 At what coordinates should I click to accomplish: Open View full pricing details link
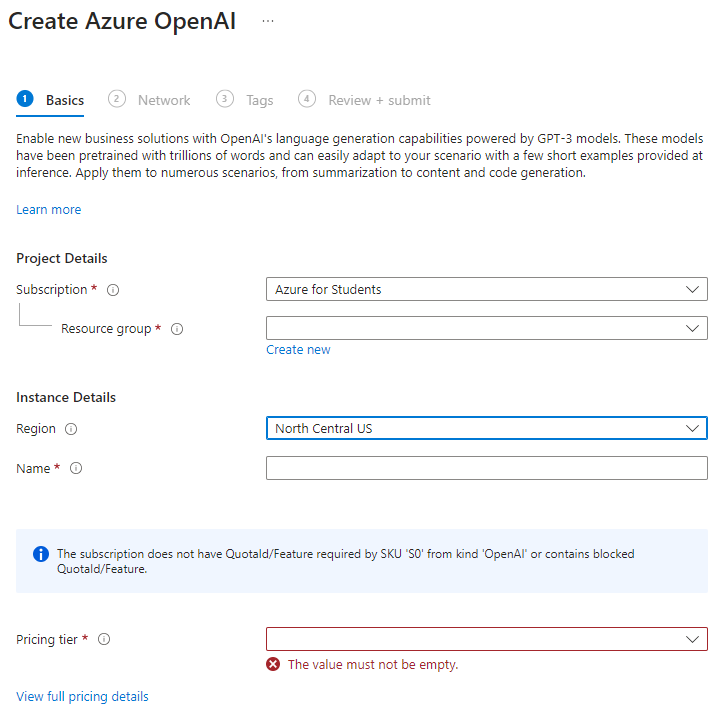[x=82, y=697]
